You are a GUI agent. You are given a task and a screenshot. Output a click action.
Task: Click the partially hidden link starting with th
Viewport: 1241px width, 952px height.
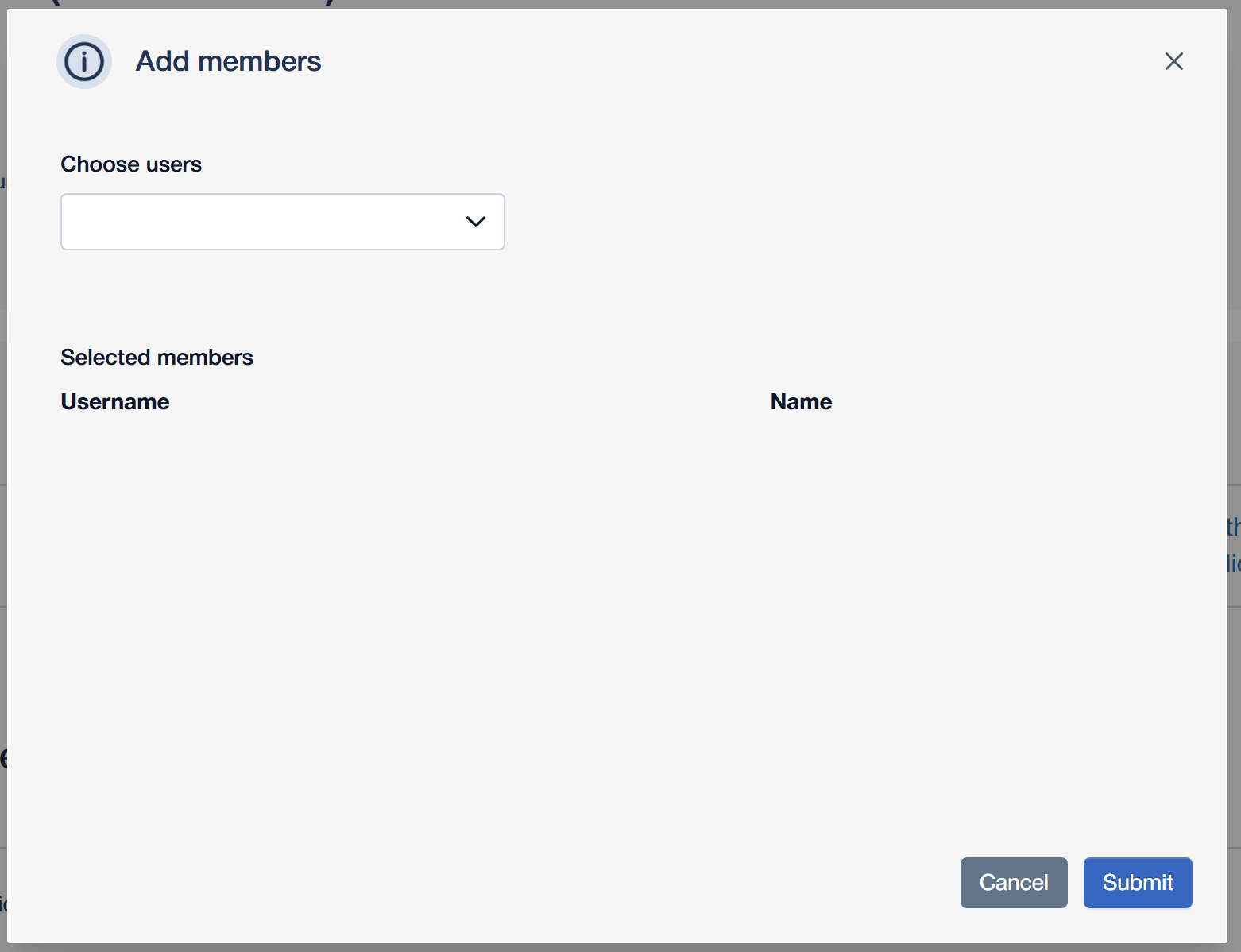click(1234, 527)
